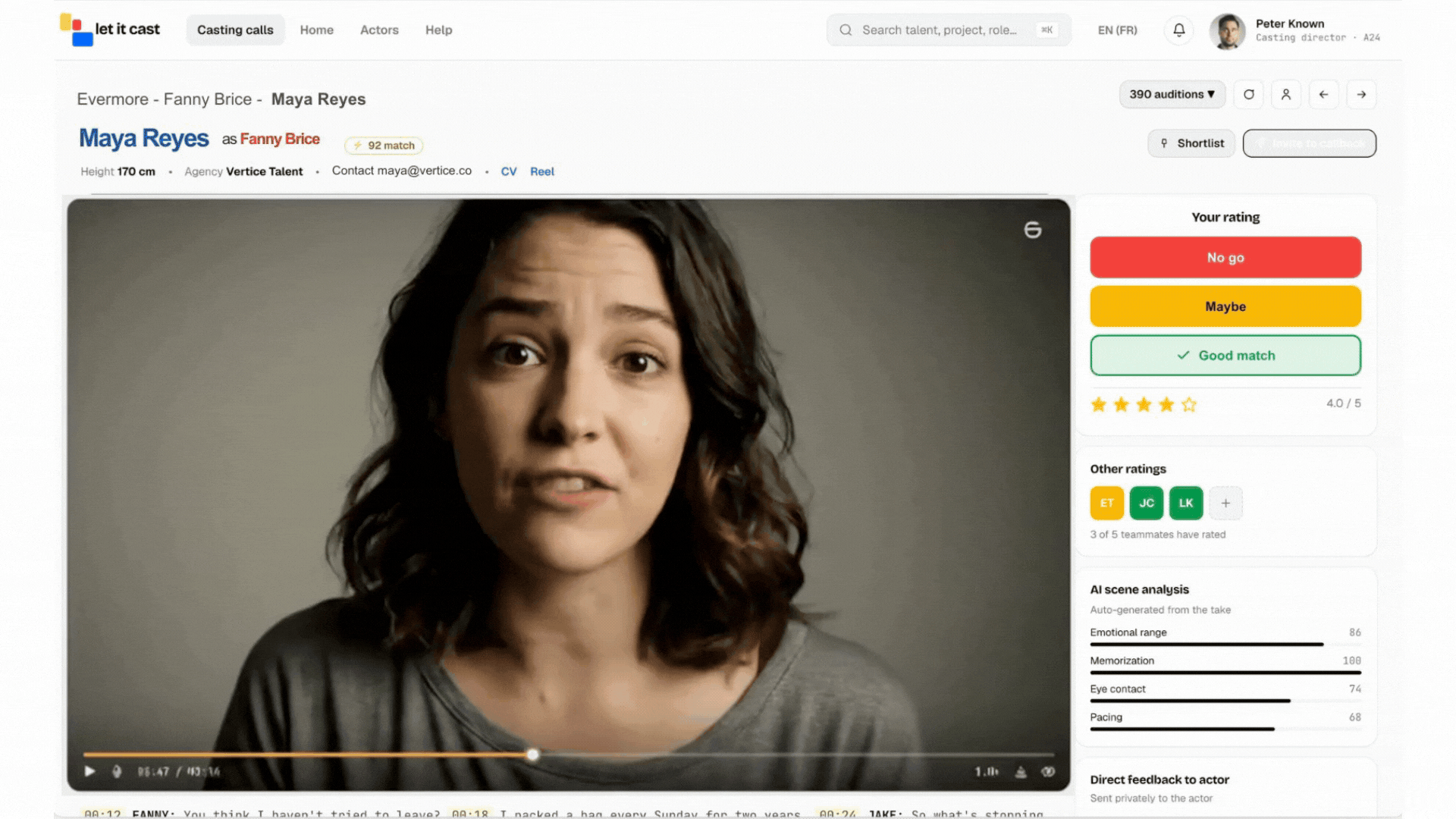1456x819 pixels.
Task: Click the Direct feedback to actor heading
Action: click(x=1159, y=780)
